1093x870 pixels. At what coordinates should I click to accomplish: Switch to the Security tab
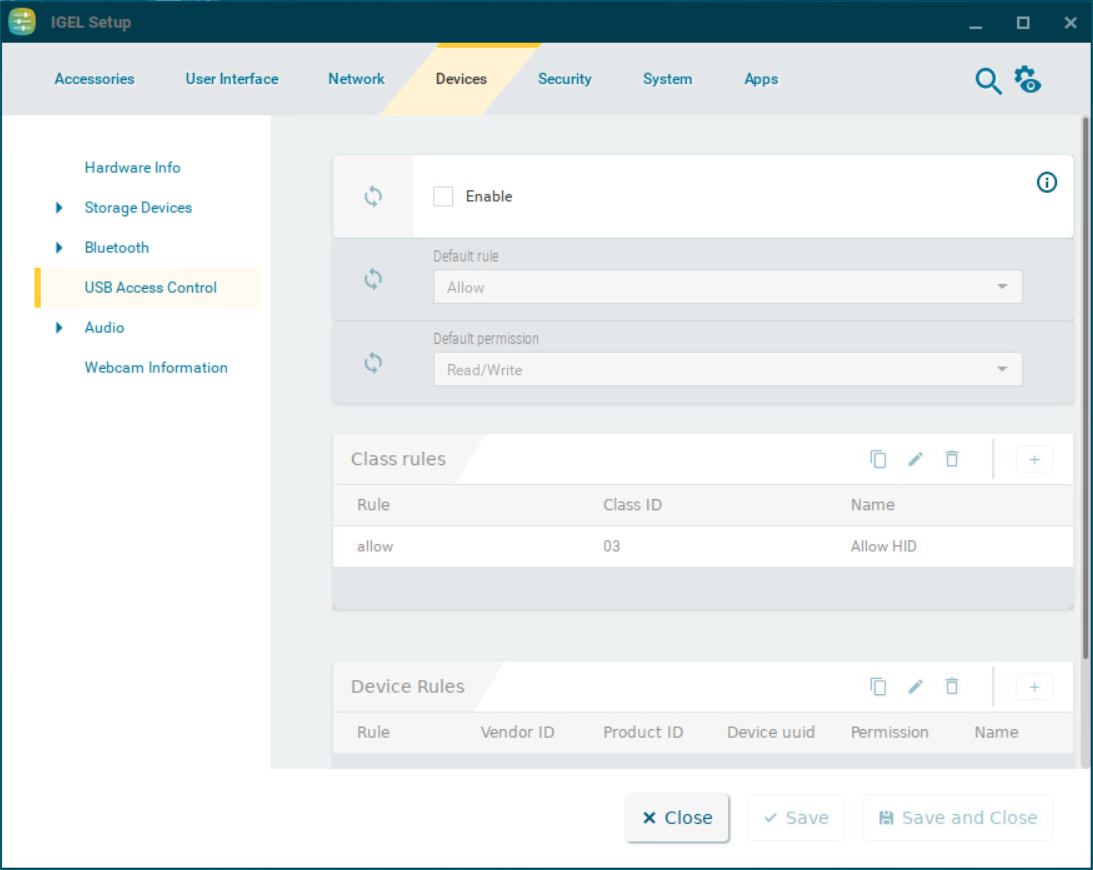point(564,79)
